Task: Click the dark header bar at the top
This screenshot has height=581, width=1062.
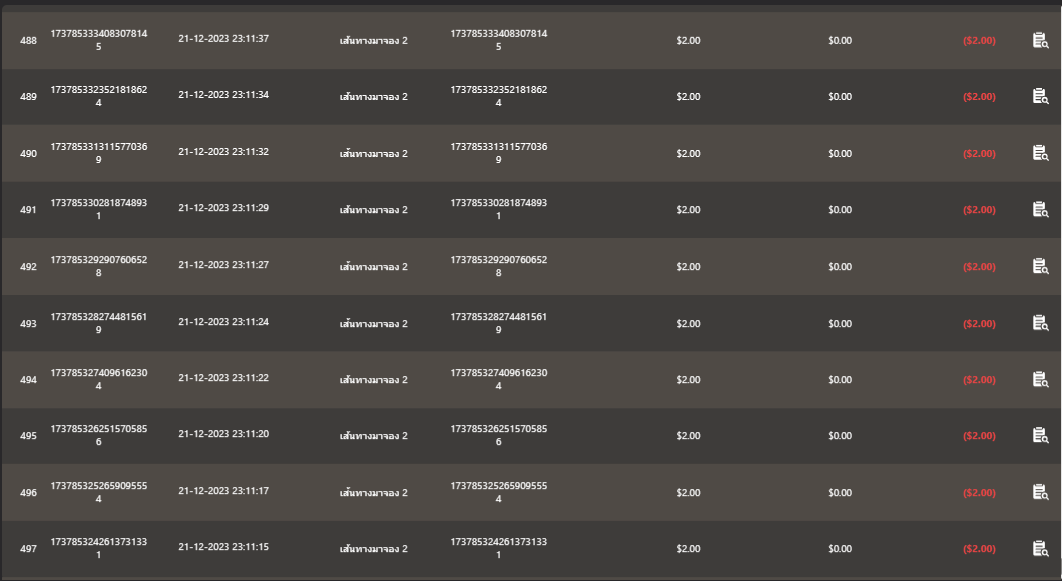Action: [x=531, y=6]
